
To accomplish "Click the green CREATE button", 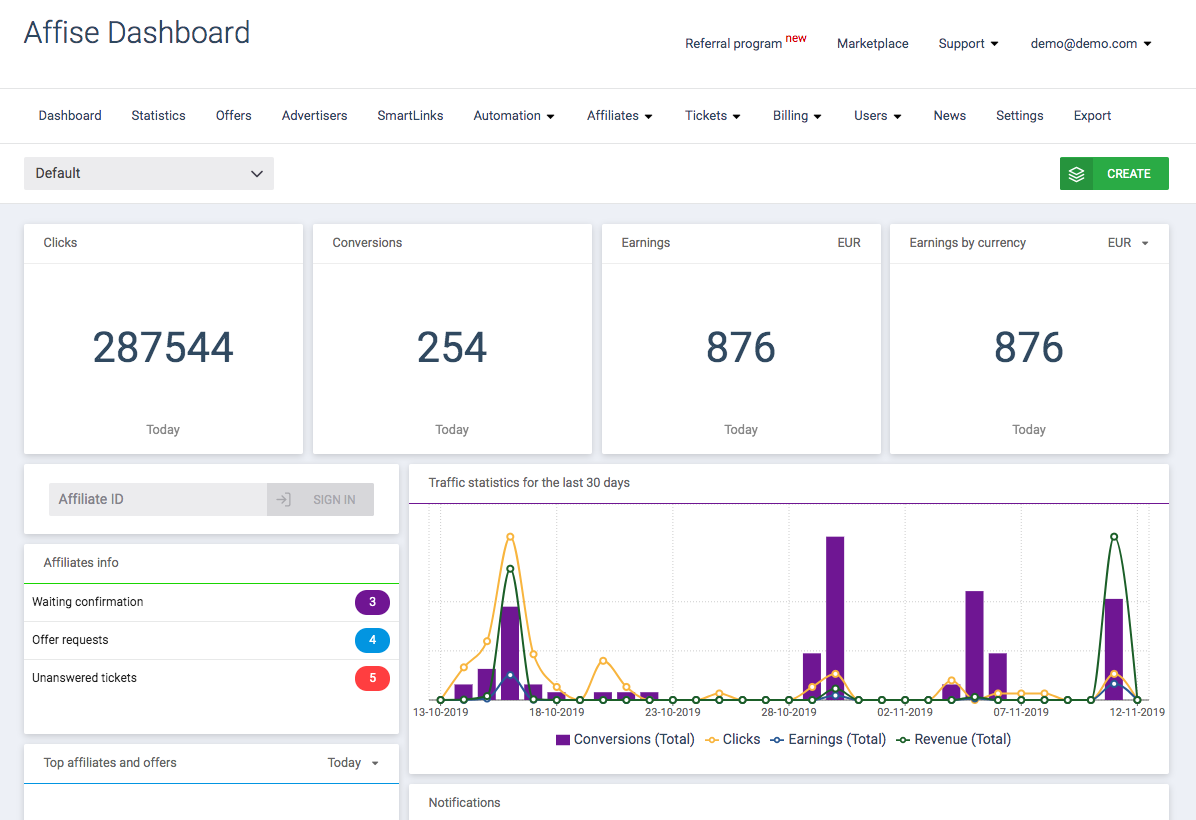I will pyautogui.click(x=1114, y=174).
